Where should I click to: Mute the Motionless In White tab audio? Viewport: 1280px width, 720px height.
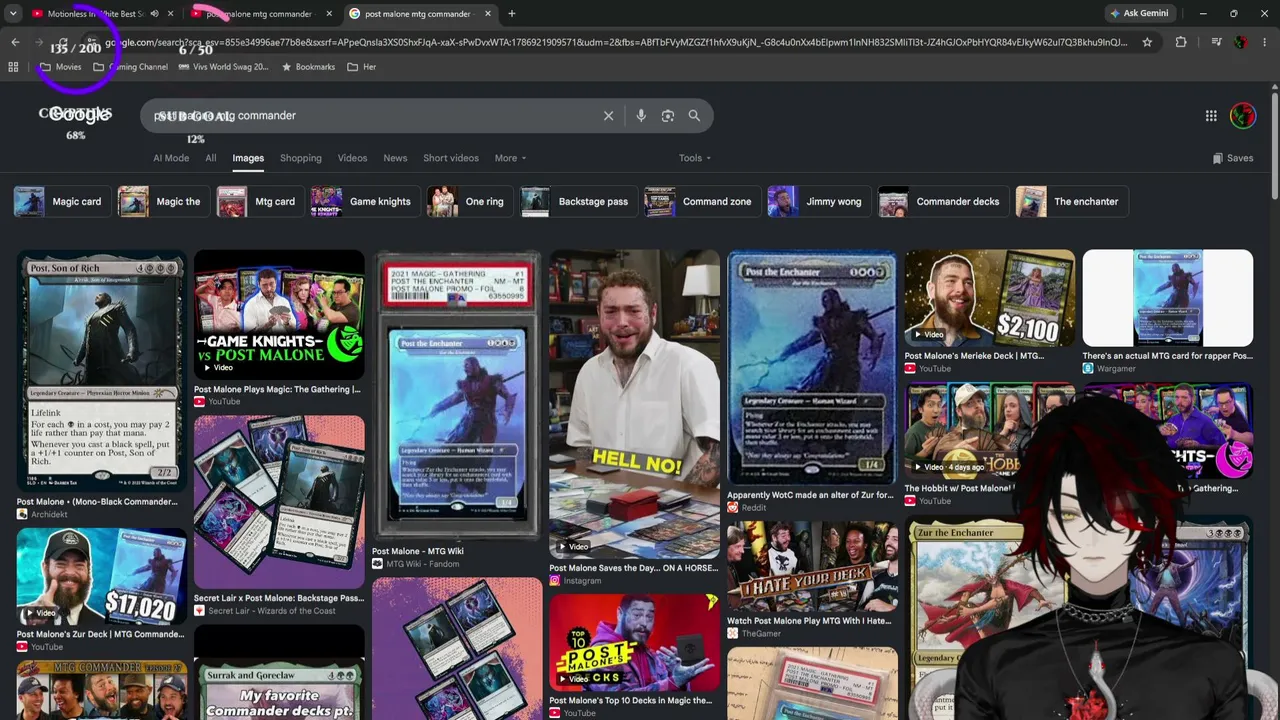pos(154,14)
